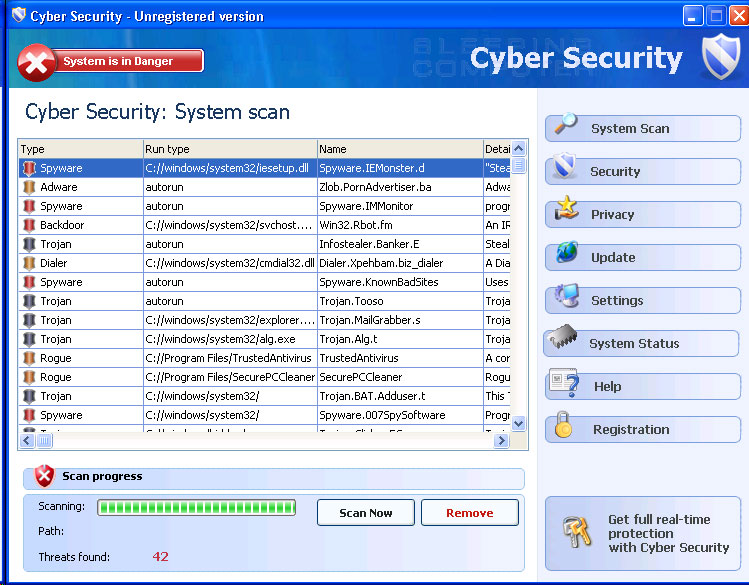Click the large shield logo beside Cyber Security
Screen dimensions: 749x585
pyautogui.click(x=721, y=56)
